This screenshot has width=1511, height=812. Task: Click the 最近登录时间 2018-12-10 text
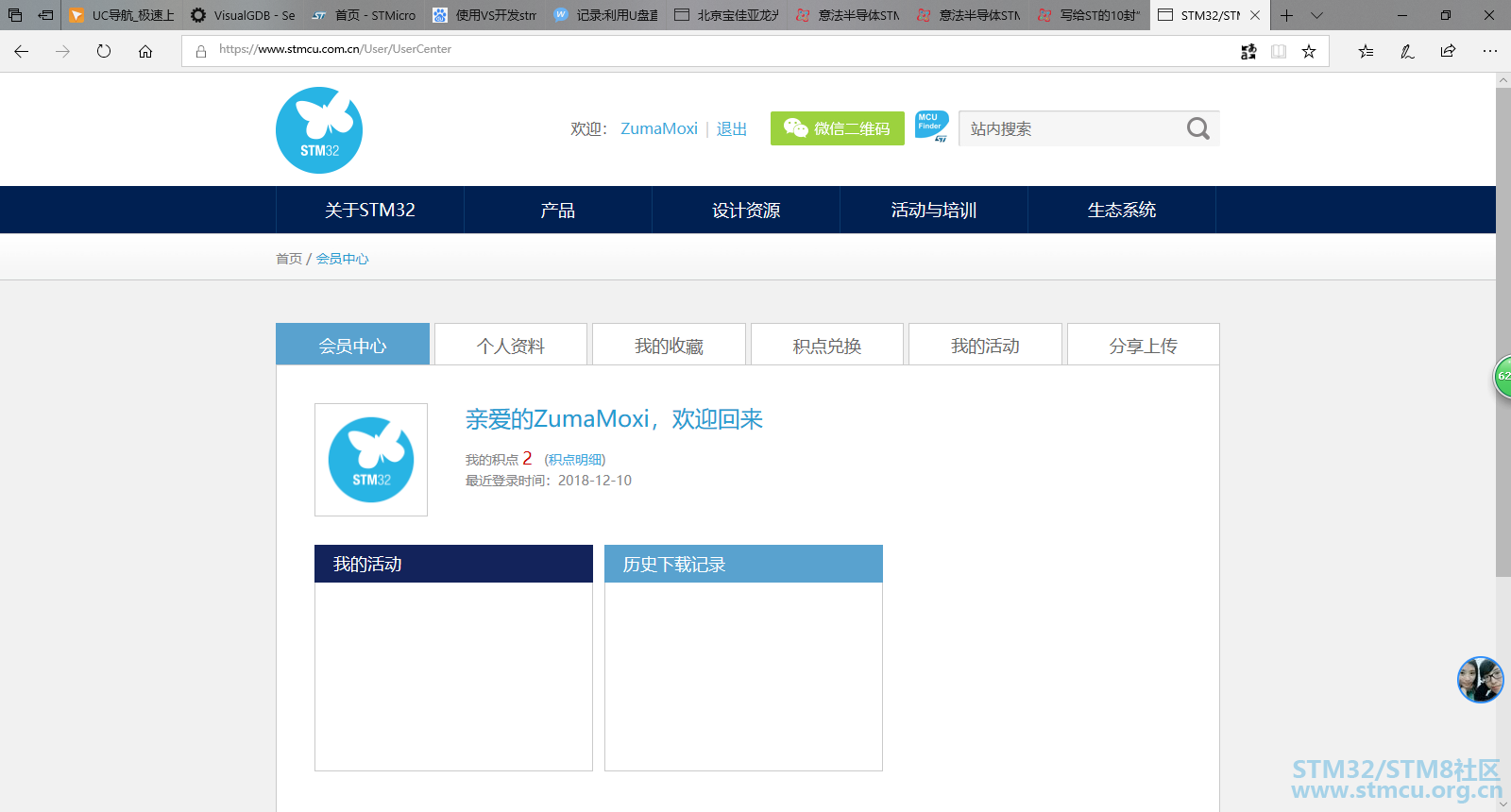tap(549, 481)
